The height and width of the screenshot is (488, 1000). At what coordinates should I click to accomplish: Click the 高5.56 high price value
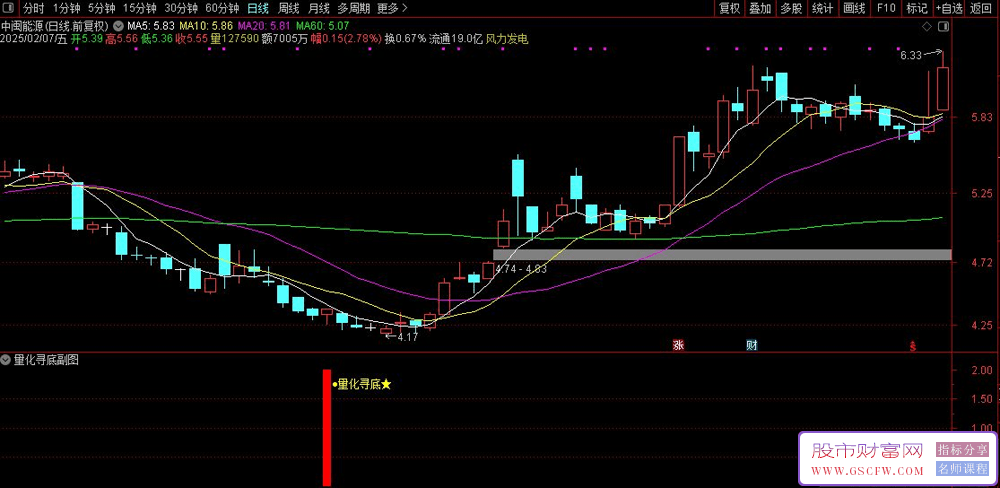(122, 39)
